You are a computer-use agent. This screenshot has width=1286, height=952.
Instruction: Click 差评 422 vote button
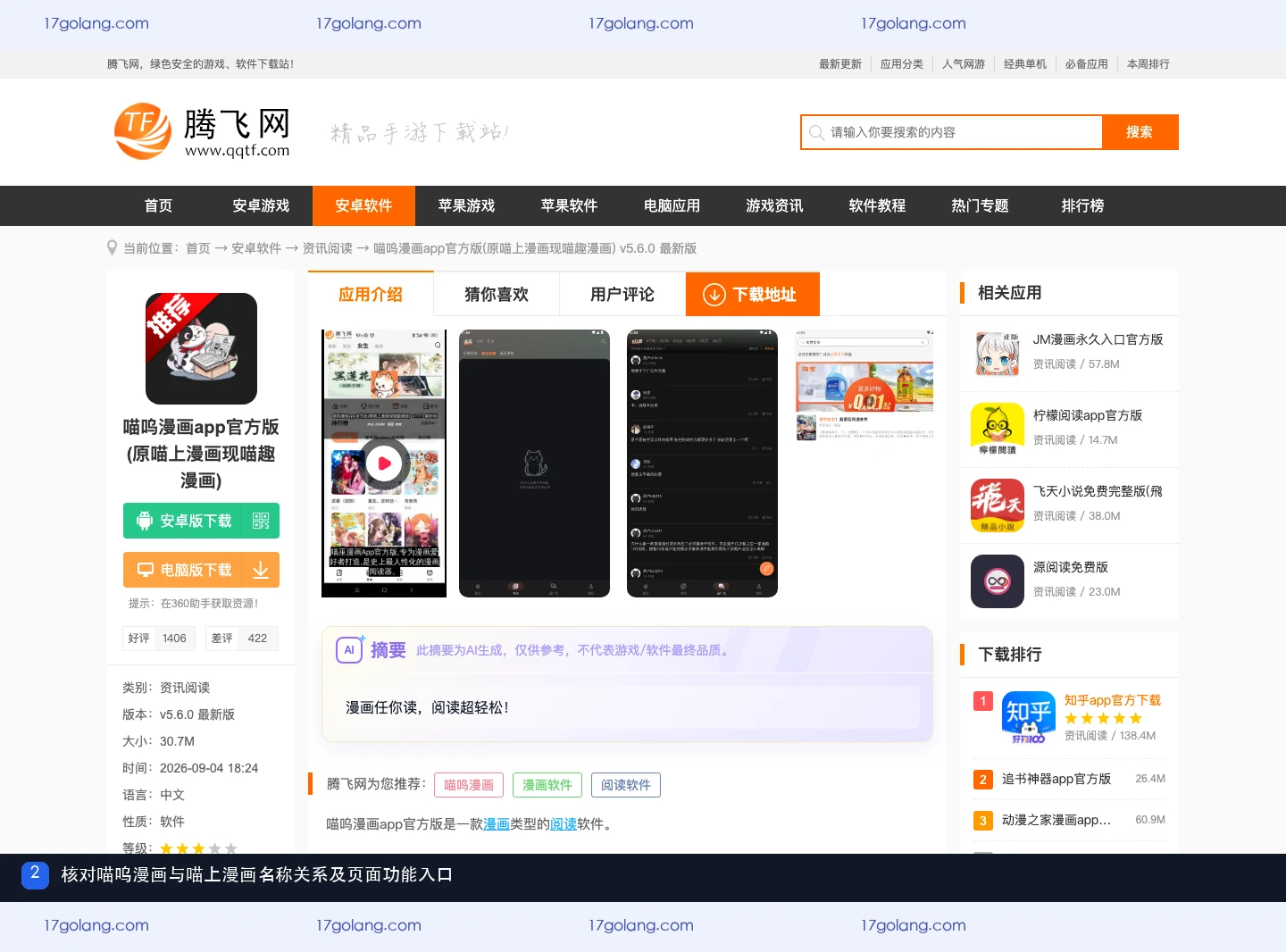tap(242, 639)
